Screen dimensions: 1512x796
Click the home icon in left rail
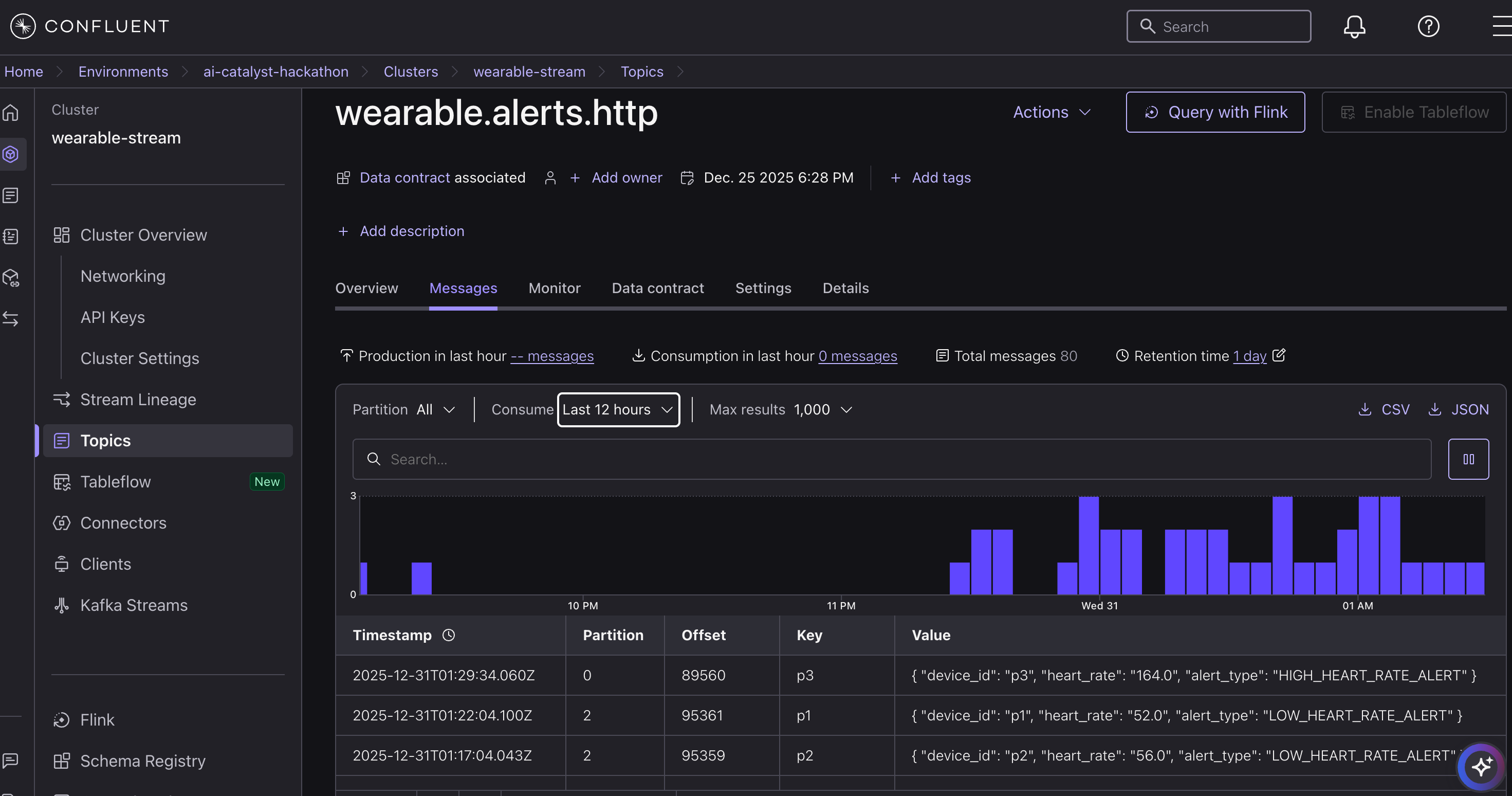pos(11,113)
